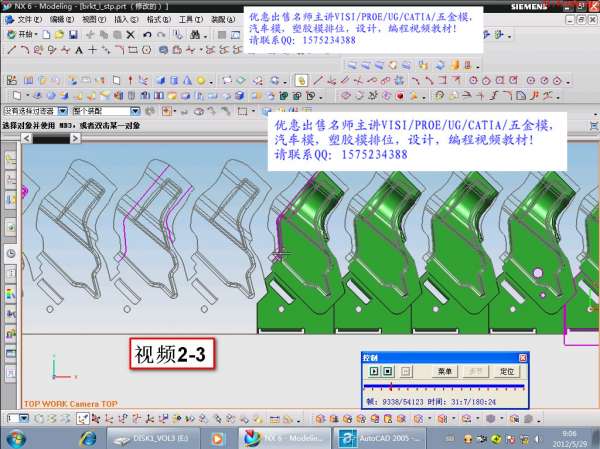Click the Open file folder icon
The width and height of the screenshot is (600, 449).
pos(59,35)
